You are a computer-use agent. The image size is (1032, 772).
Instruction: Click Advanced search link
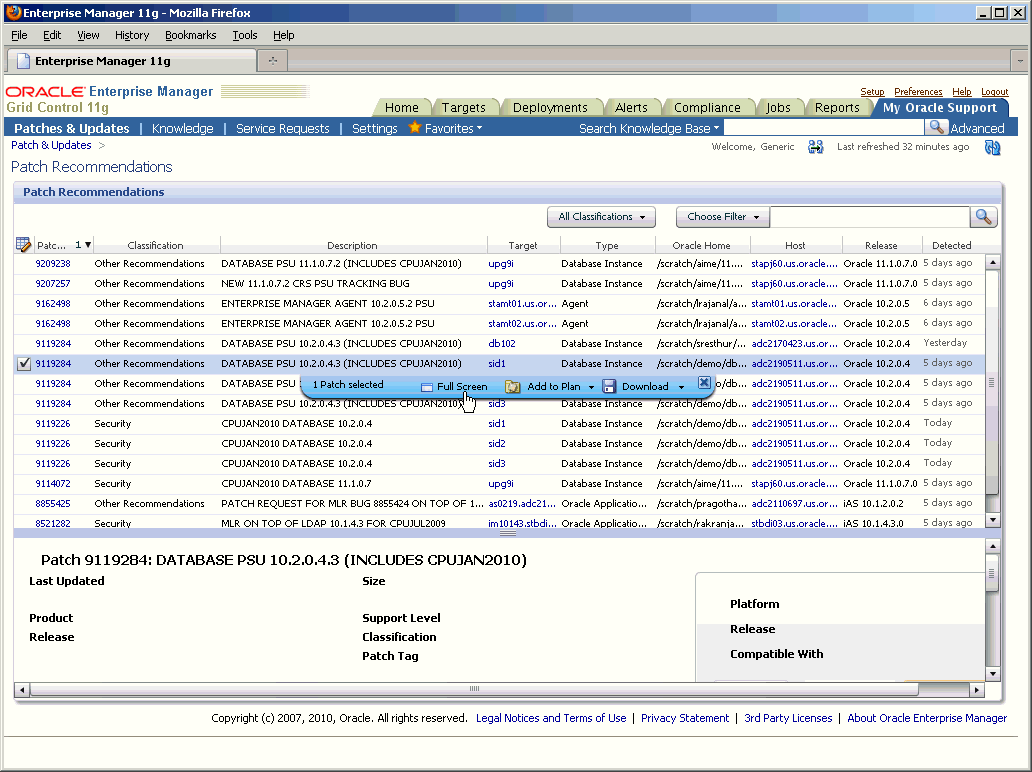click(x=977, y=128)
